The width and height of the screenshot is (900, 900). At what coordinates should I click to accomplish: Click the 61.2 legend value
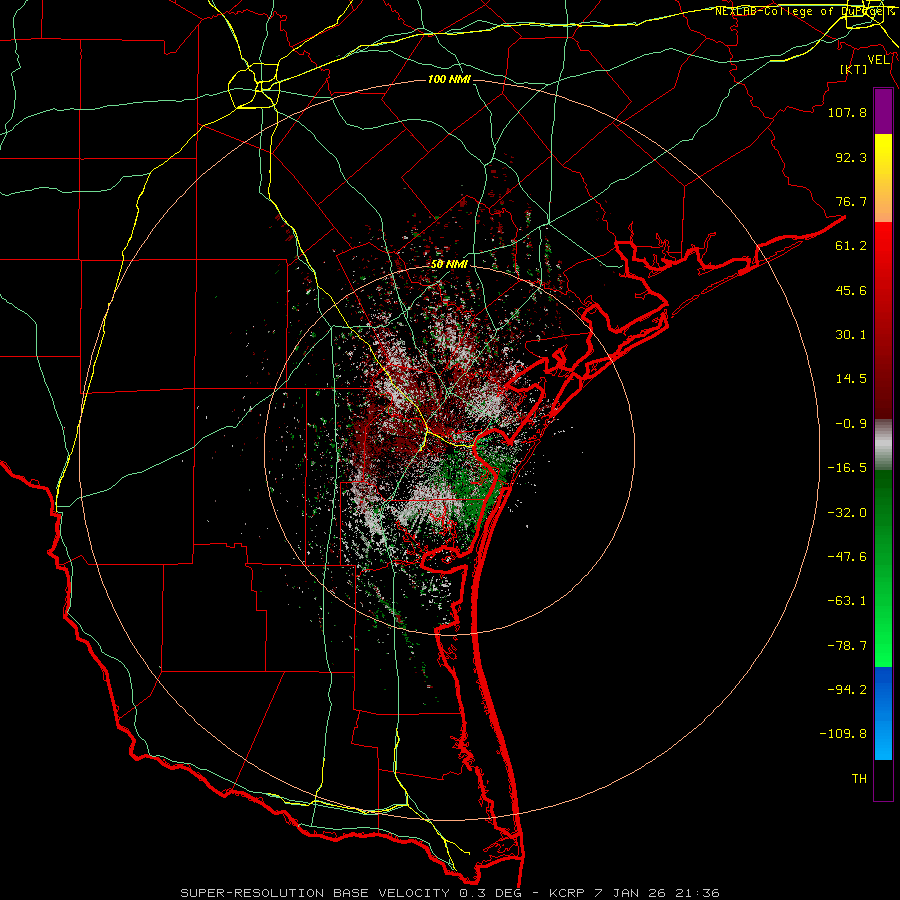click(851, 246)
